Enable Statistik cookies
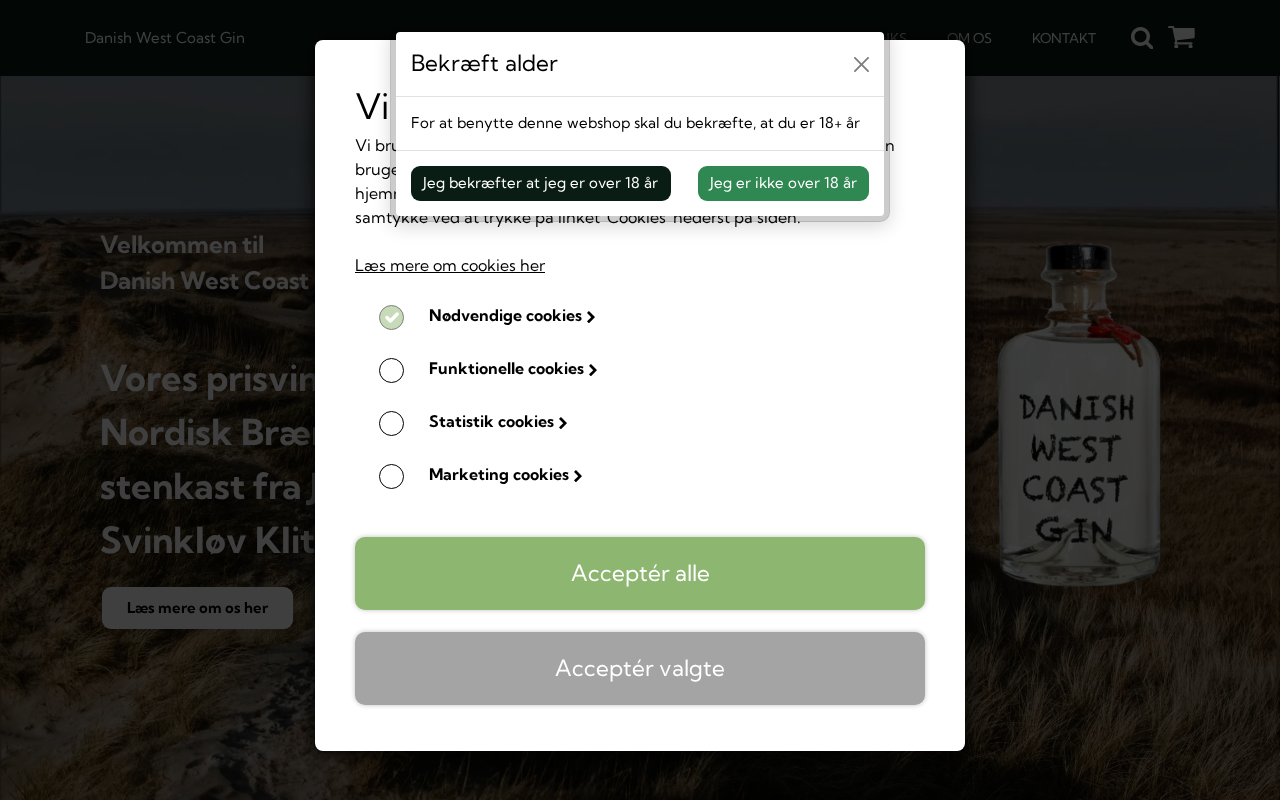Screen dimensions: 1280x800 [x=391, y=423]
